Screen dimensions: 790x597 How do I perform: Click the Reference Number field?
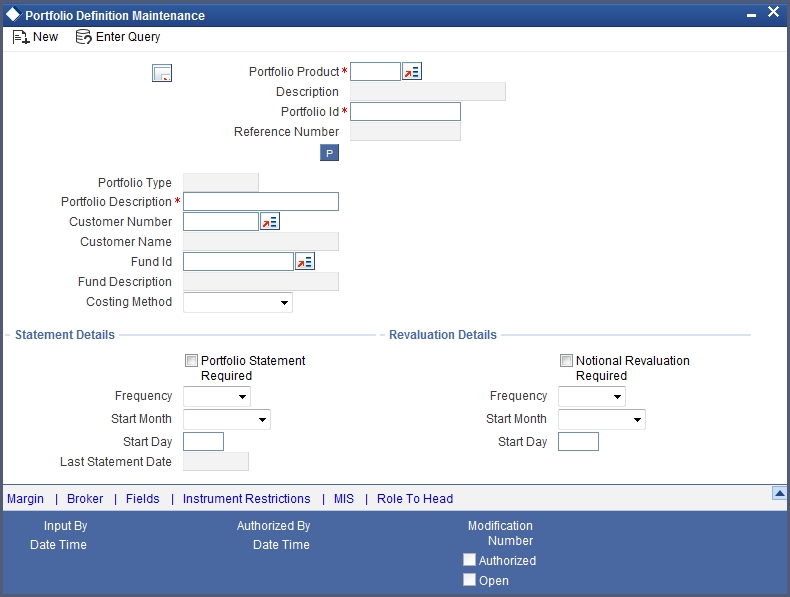(405, 131)
